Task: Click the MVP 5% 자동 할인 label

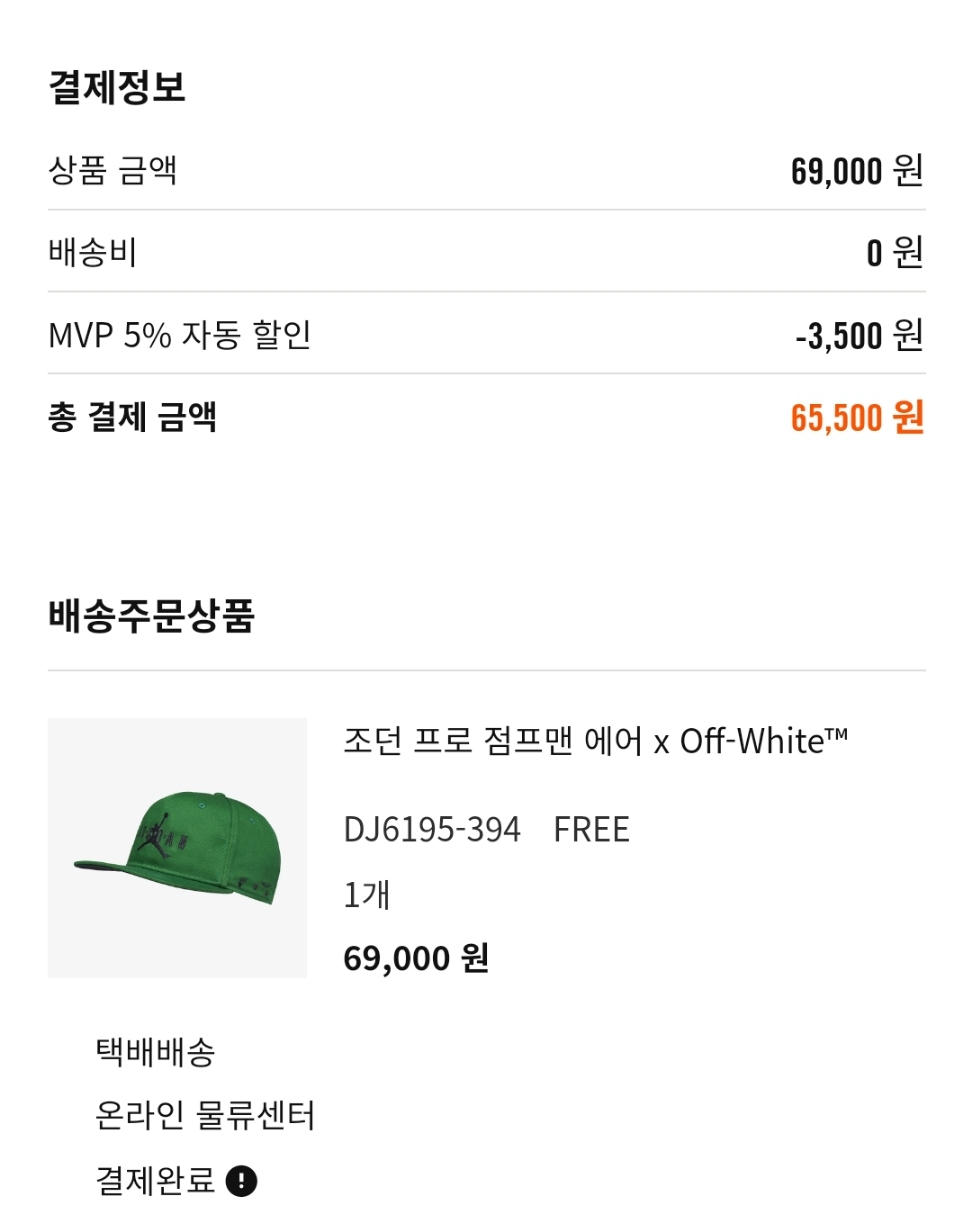Action: tap(180, 334)
